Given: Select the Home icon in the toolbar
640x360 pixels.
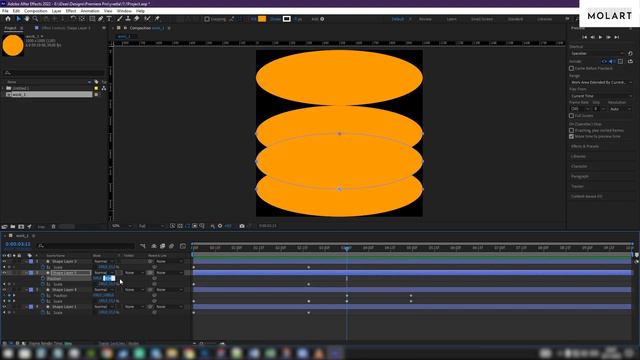Looking at the screenshot, I should click(x=8, y=19).
